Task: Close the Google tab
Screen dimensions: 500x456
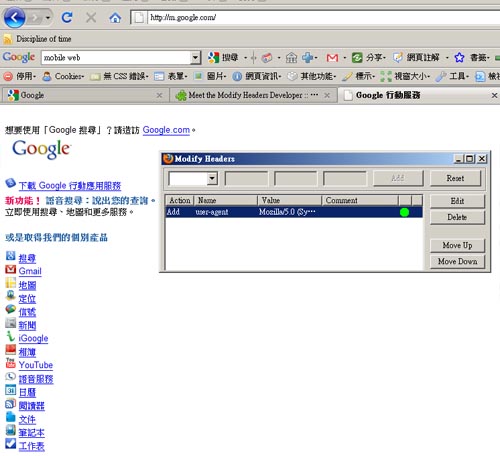Action: pyautogui.click(x=159, y=95)
